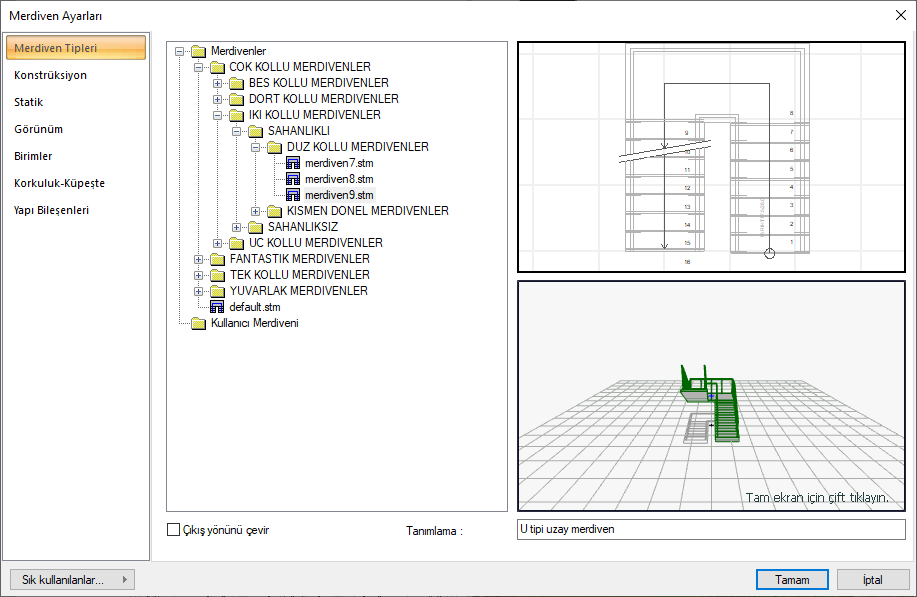Go to the Statik settings page
The width and height of the screenshot is (917, 597).
coord(29,102)
